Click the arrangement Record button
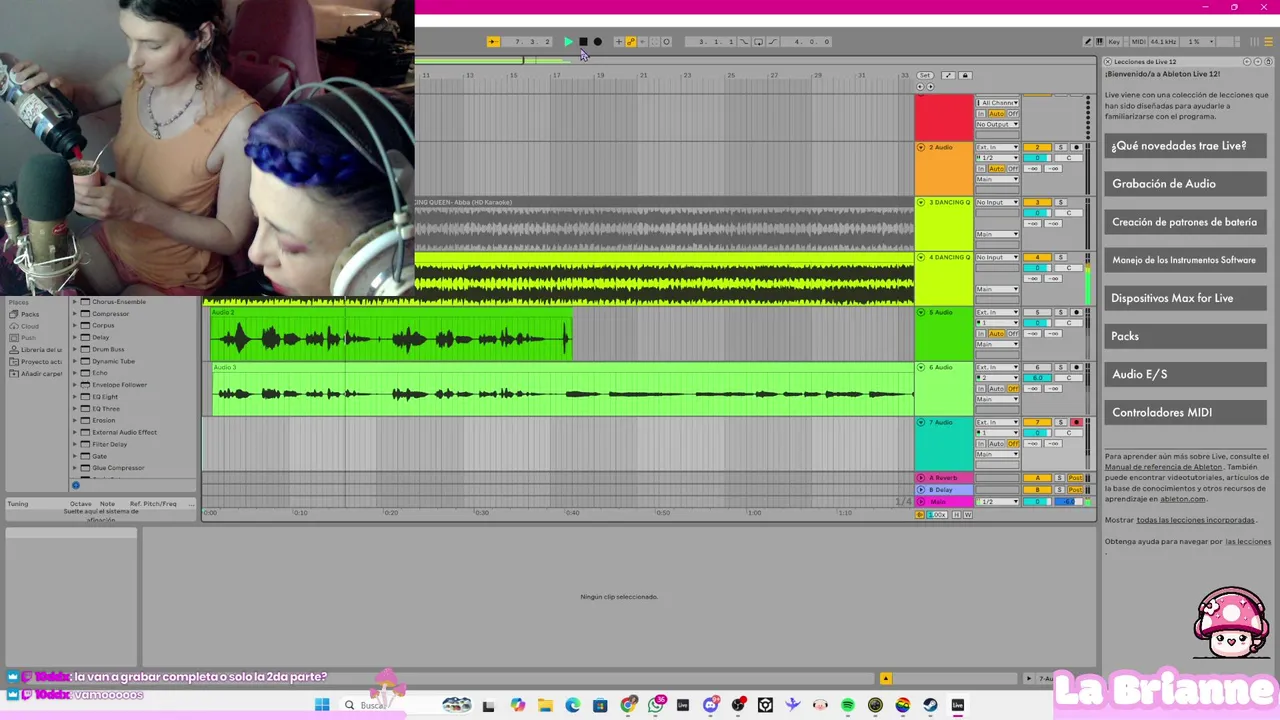Image resolution: width=1280 pixels, height=720 pixels. click(598, 42)
